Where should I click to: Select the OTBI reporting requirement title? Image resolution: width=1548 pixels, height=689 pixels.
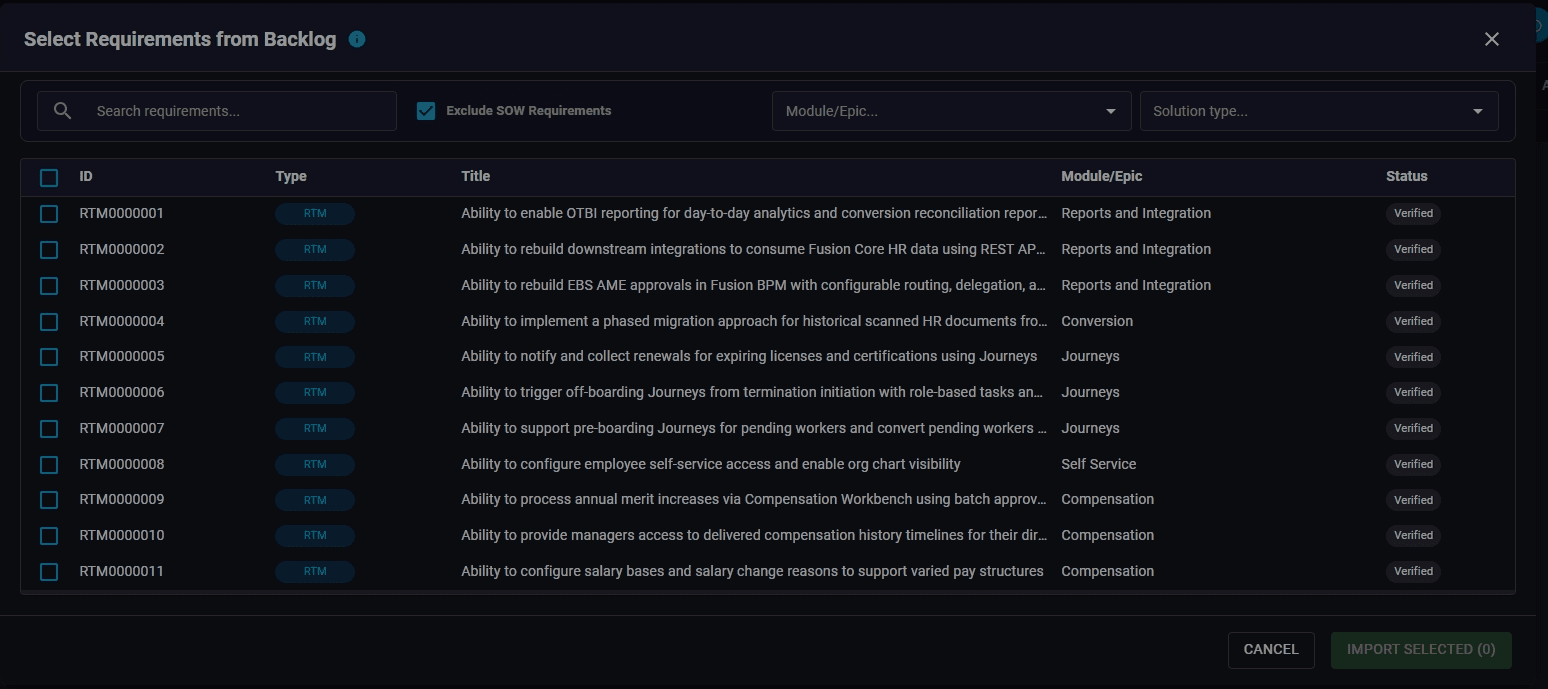pyautogui.click(x=754, y=213)
